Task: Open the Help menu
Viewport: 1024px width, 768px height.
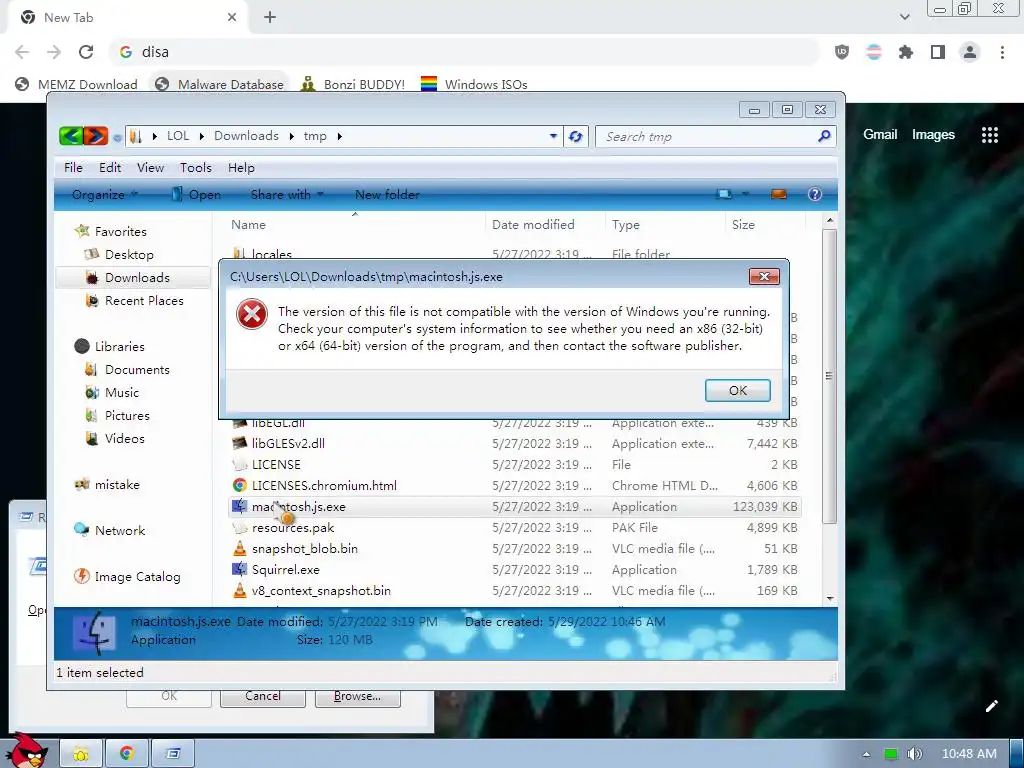Action: pyautogui.click(x=241, y=168)
